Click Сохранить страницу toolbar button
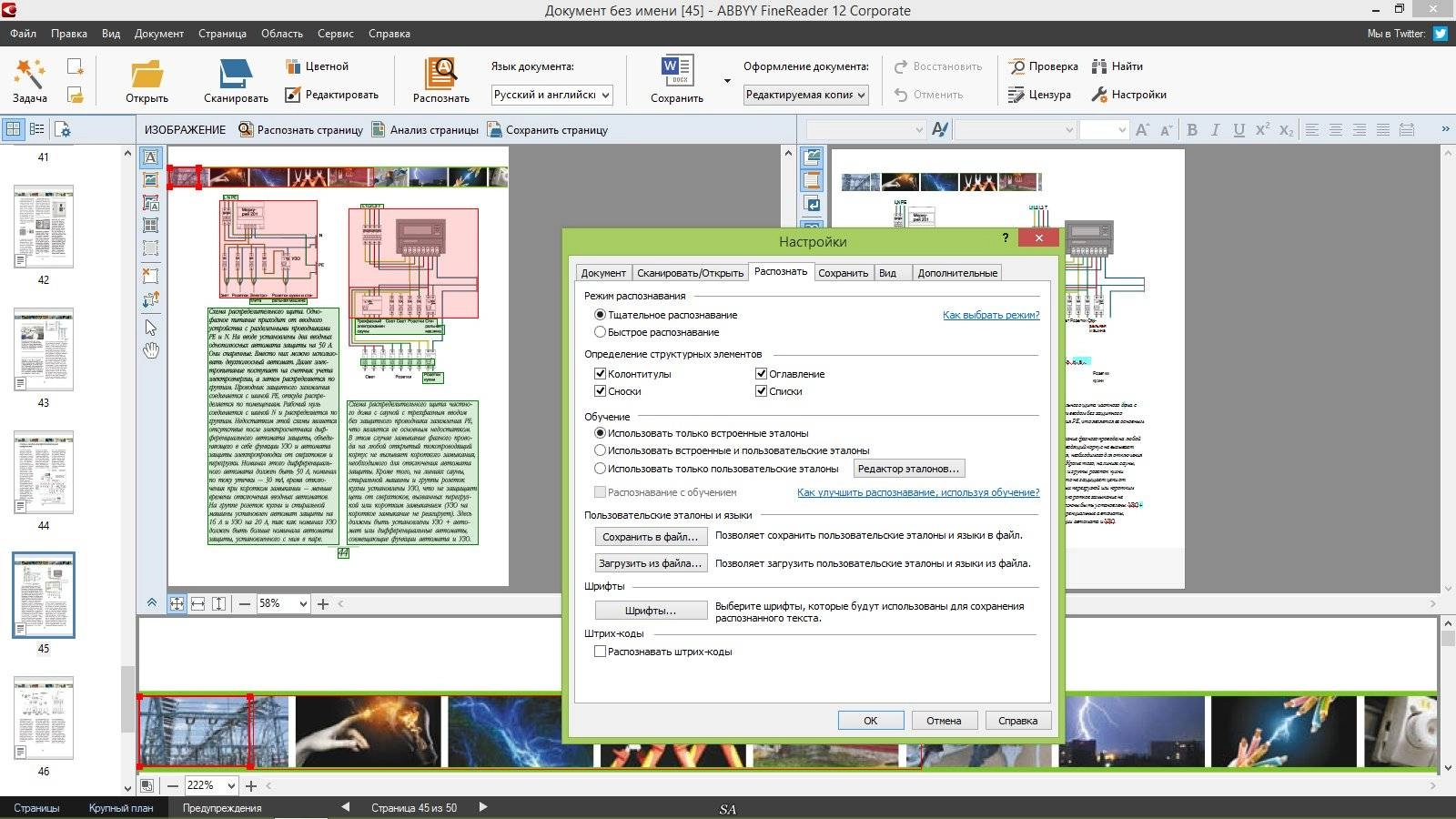Screen dimensions: 1456x819 coord(548,130)
